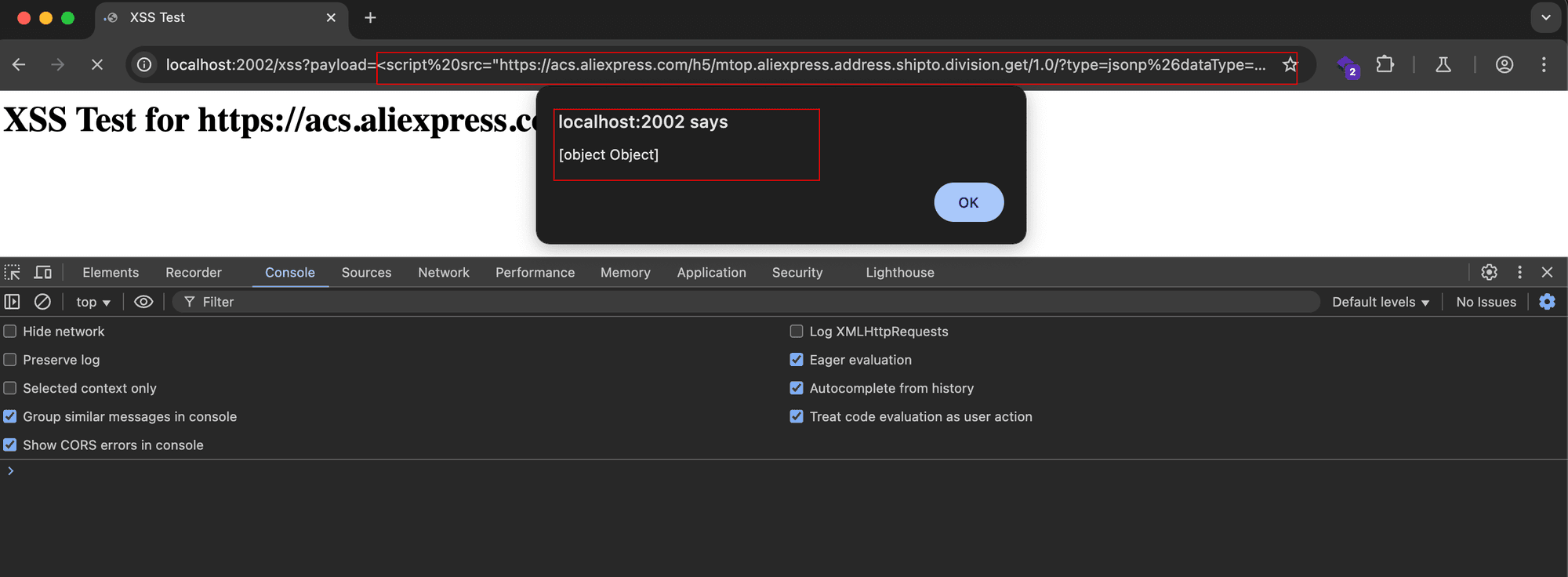The image size is (1568, 577).
Task: Toggle the device toolbar icon
Action: tap(43, 272)
